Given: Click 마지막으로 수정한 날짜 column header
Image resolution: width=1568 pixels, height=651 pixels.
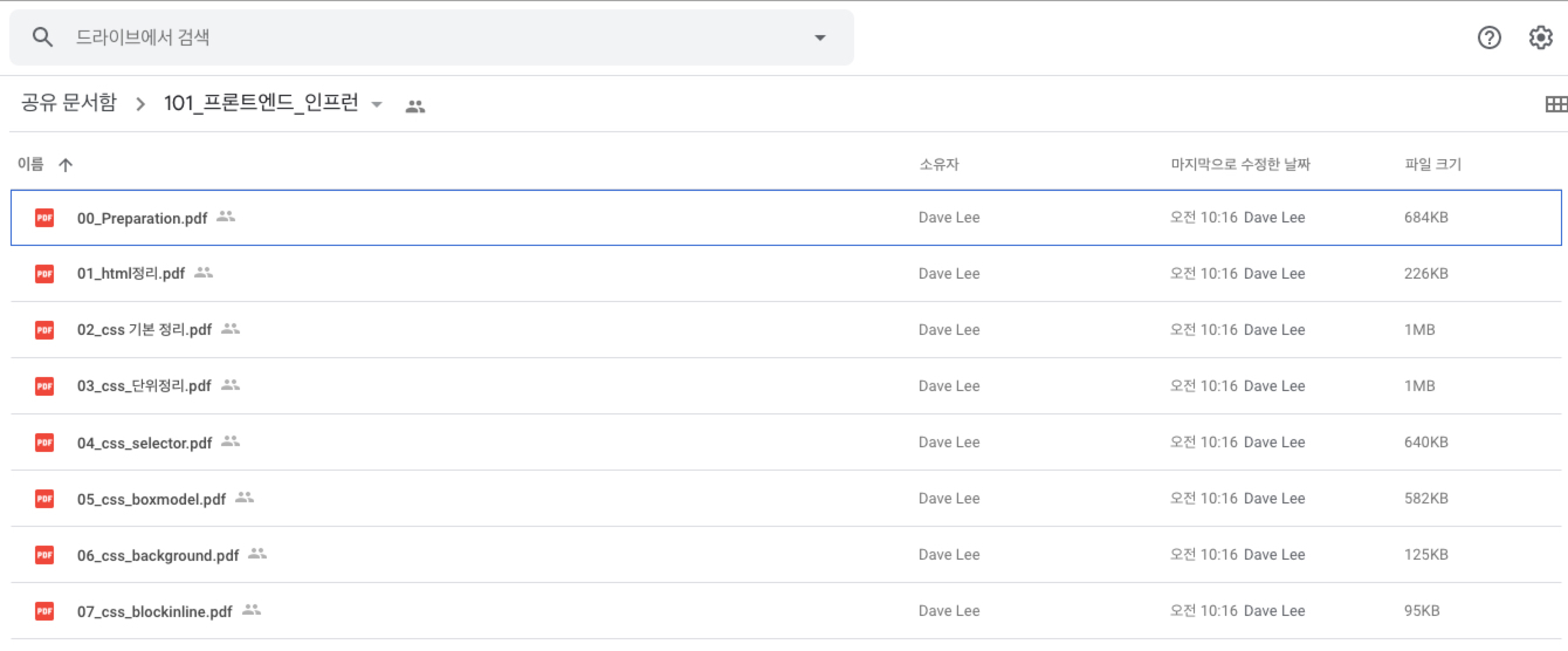Looking at the screenshot, I should click(1240, 164).
